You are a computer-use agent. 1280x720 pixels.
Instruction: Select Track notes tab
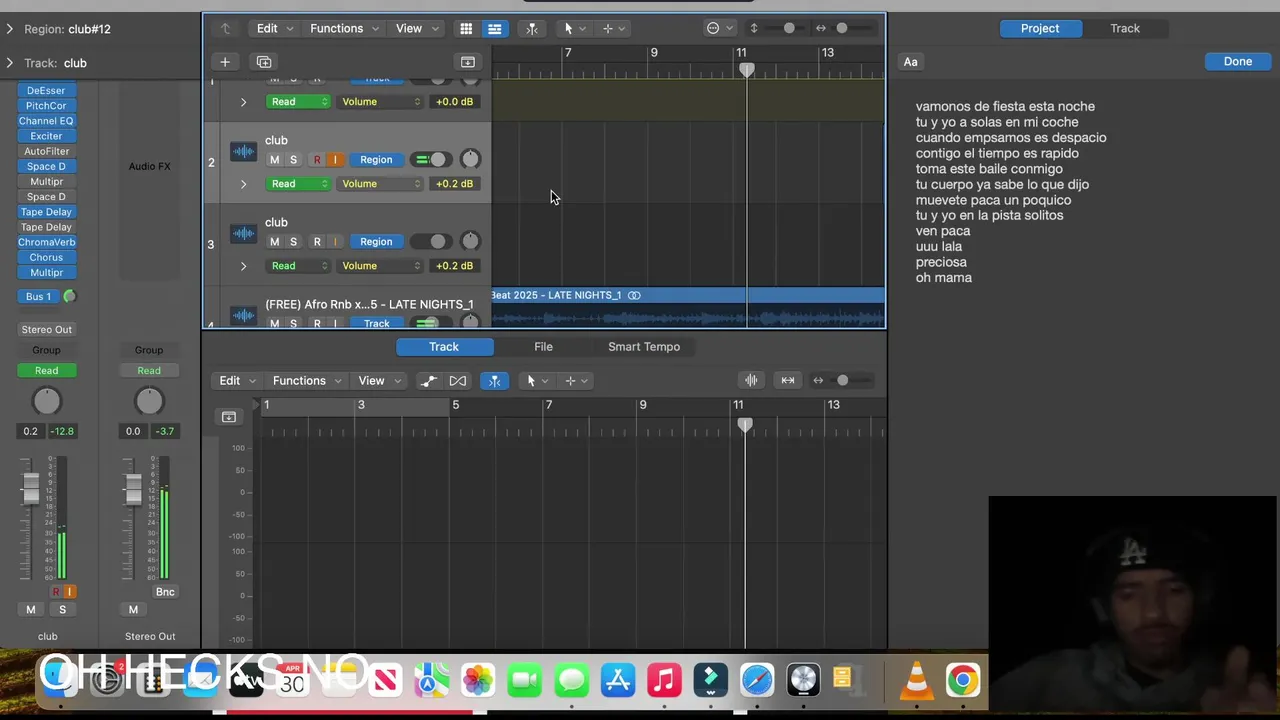click(x=1125, y=29)
